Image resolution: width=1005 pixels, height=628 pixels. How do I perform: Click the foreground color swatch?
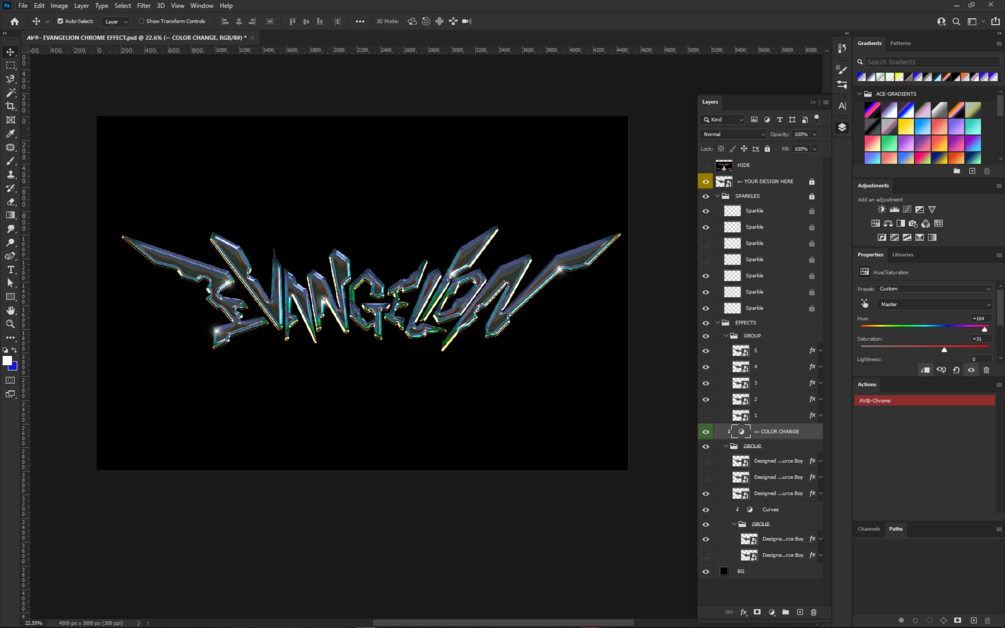(x=7, y=361)
